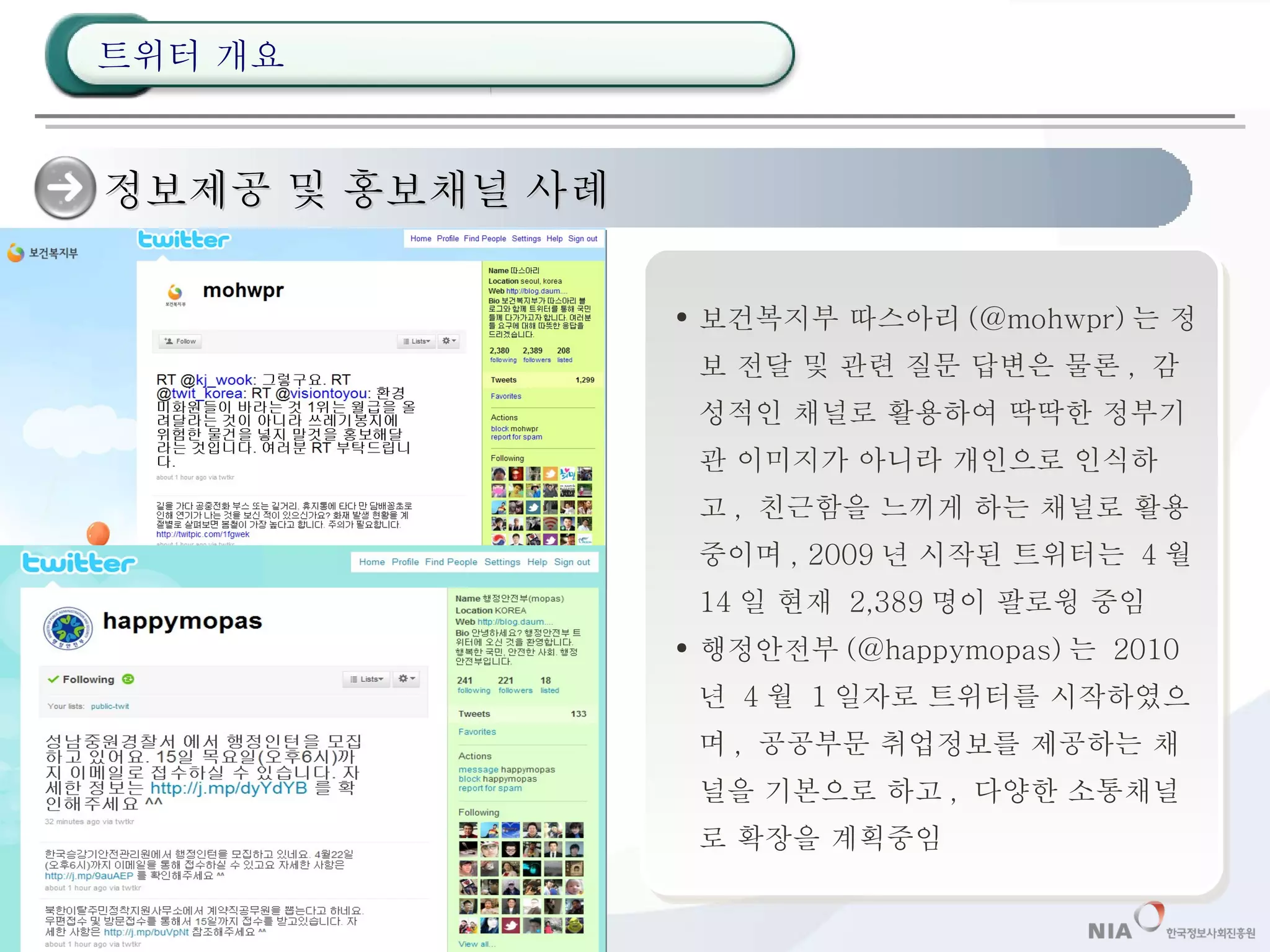Click the 트위터 개요 slide title
Image resolution: width=1270 pixels, height=952 pixels.
coord(192,55)
